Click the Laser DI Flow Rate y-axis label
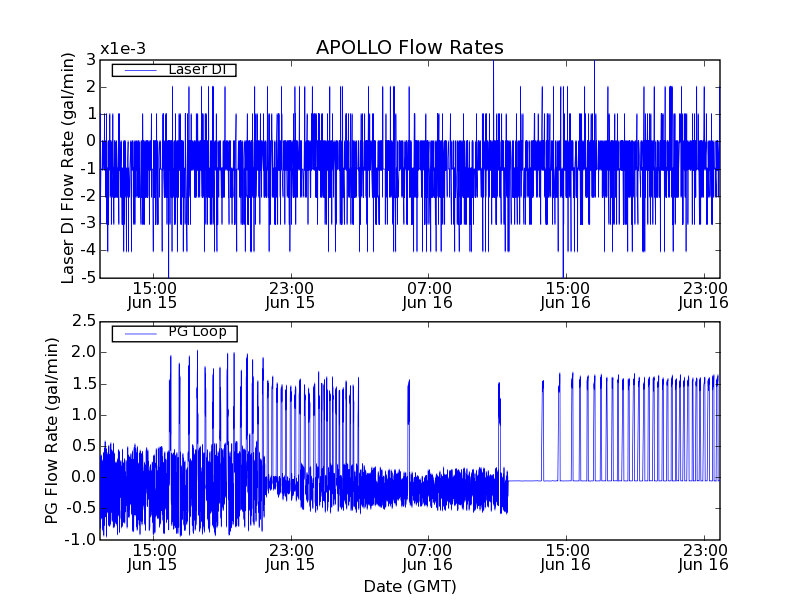 (x=68, y=168)
